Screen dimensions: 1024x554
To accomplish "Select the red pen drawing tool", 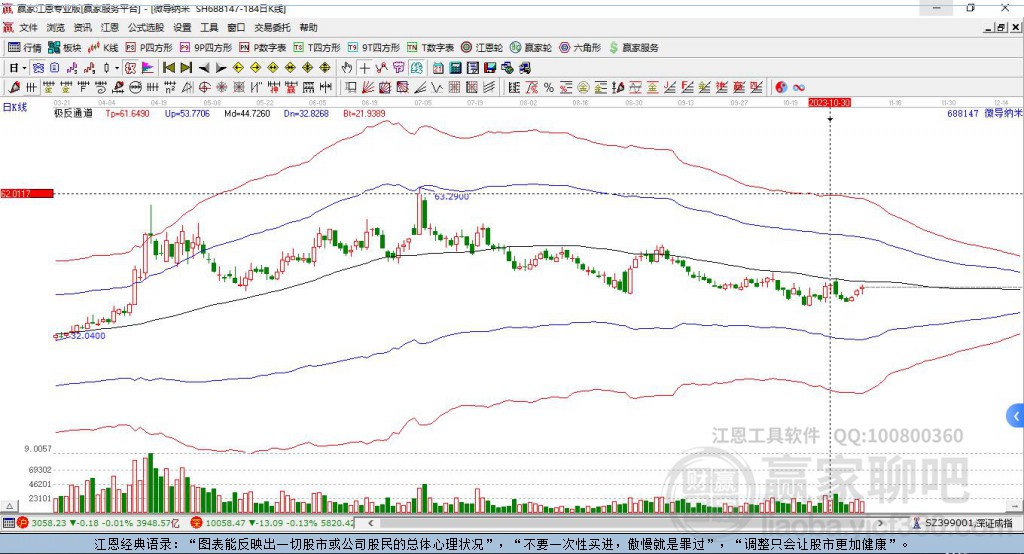I will 14,87.
